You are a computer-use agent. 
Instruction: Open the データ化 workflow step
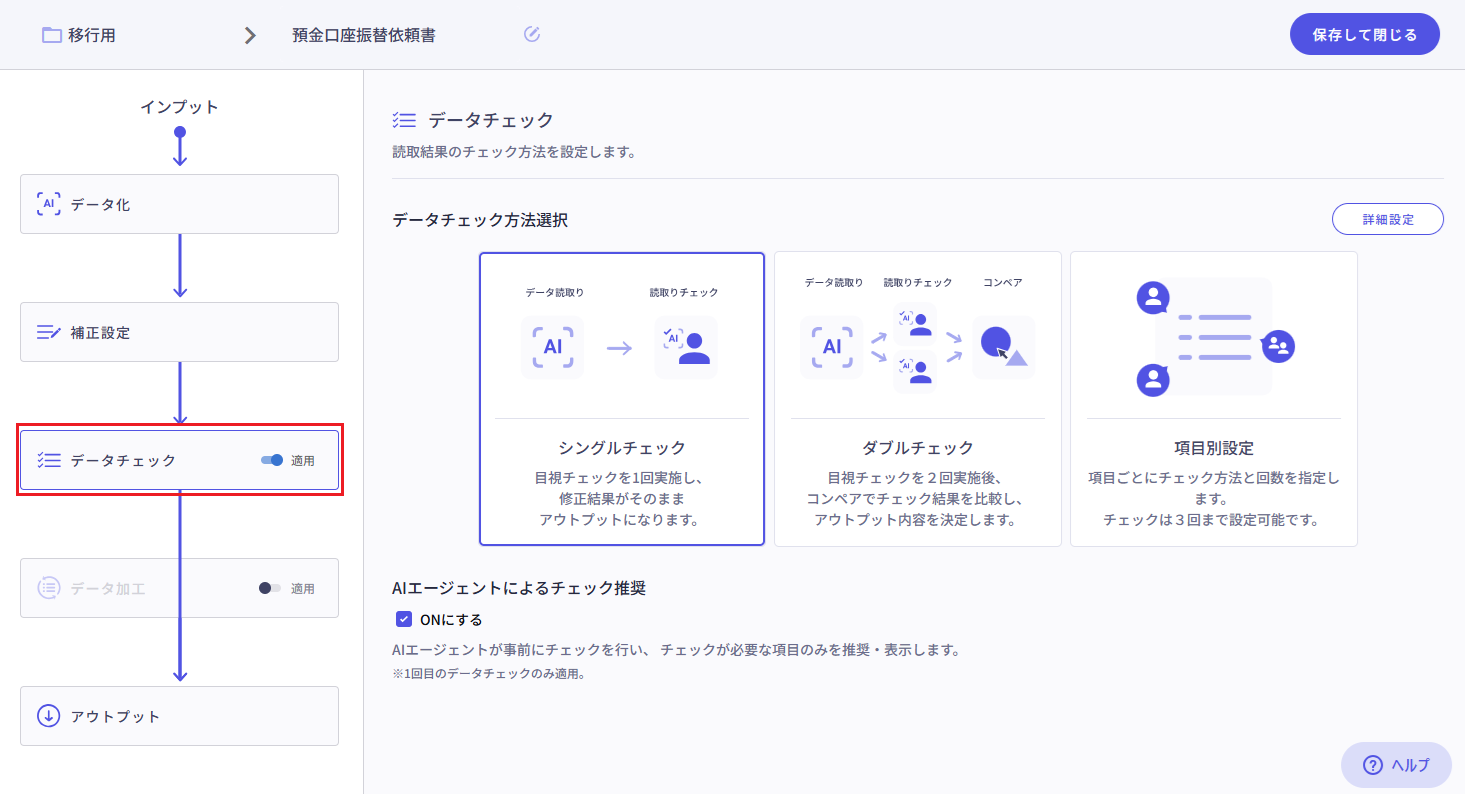tap(179, 204)
